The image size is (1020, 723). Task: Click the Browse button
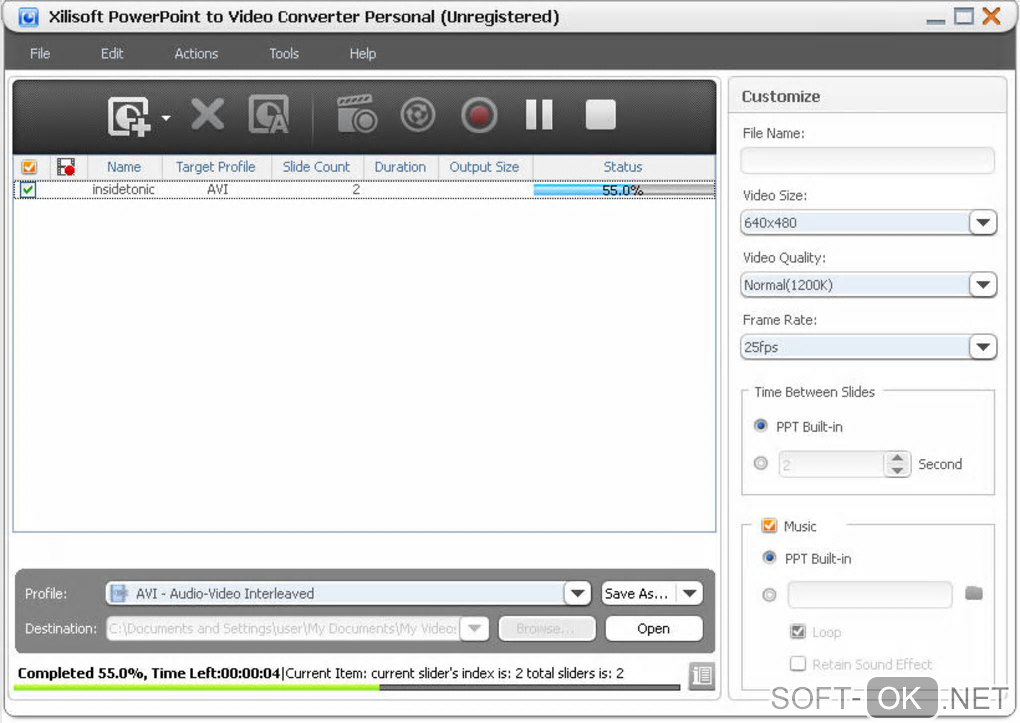[x=546, y=629]
